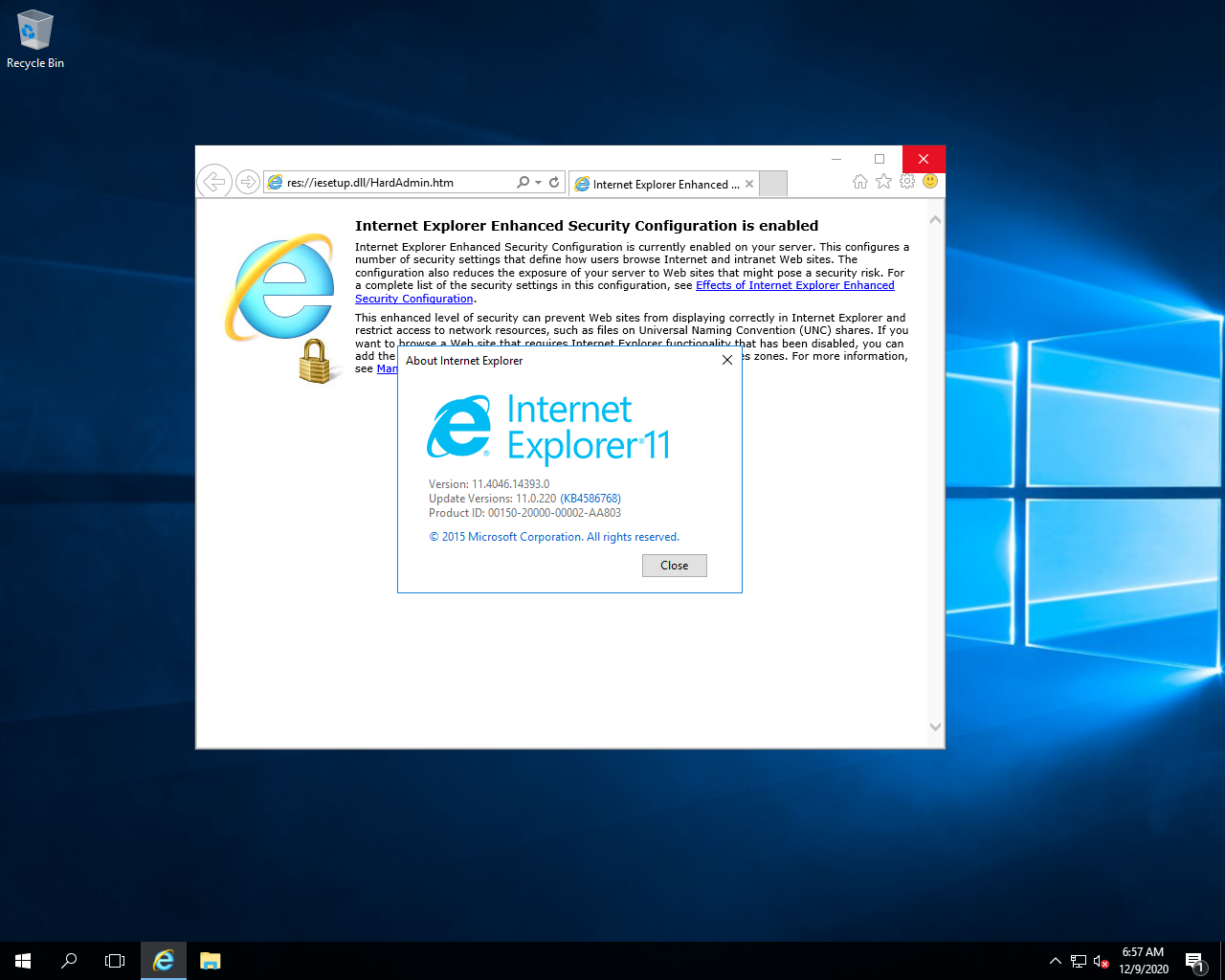Click the Product ID text line

tap(524, 513)
